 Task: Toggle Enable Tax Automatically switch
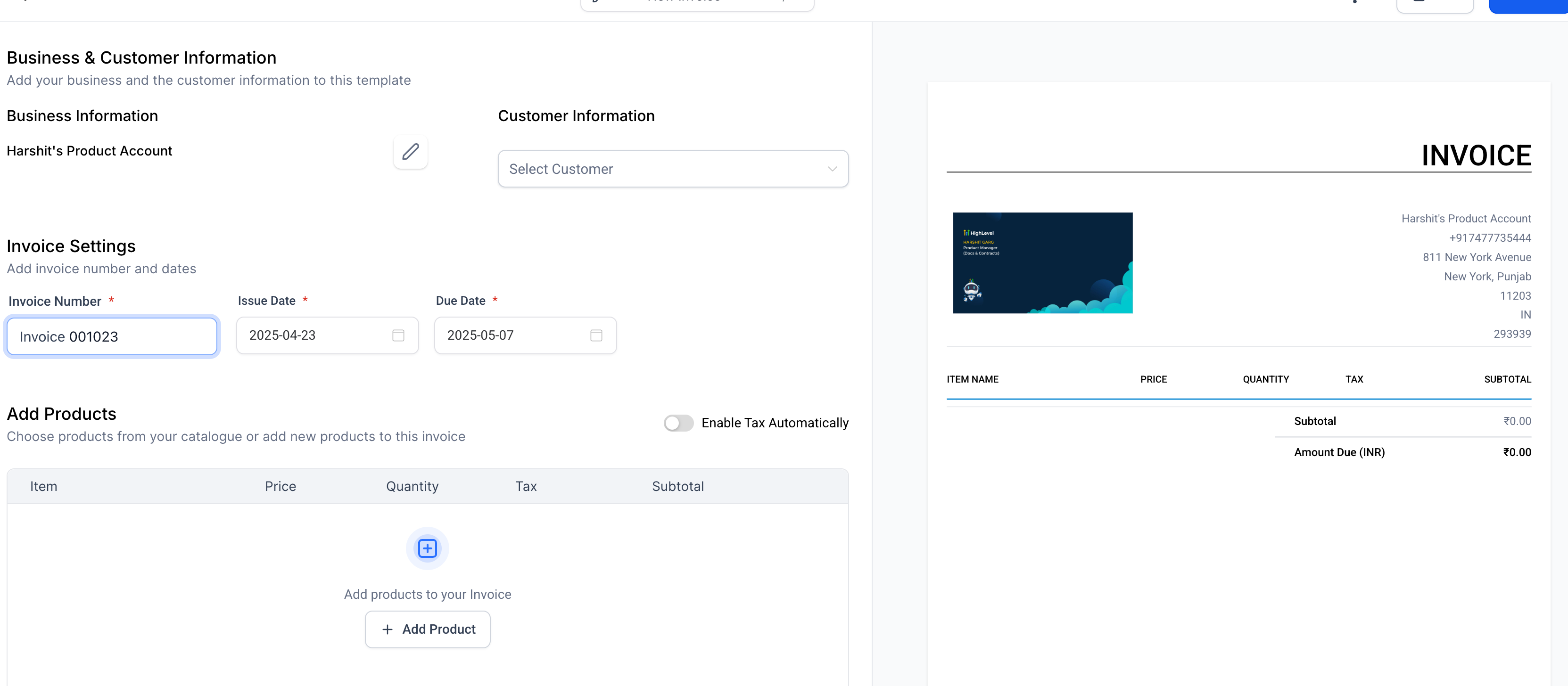(678, 423)
